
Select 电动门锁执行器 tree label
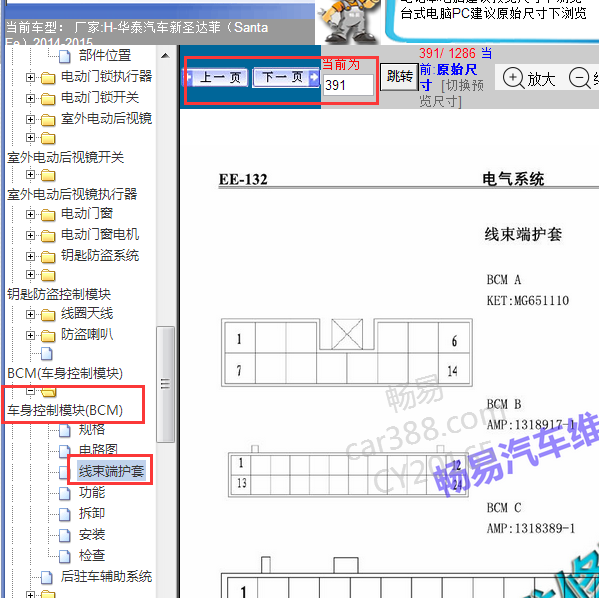coord(107,76)
